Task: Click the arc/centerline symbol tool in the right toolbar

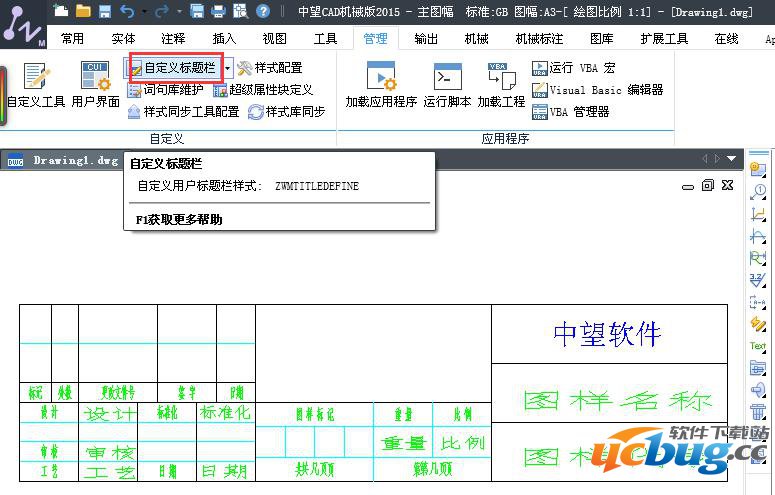Action: tap(757, 236)
